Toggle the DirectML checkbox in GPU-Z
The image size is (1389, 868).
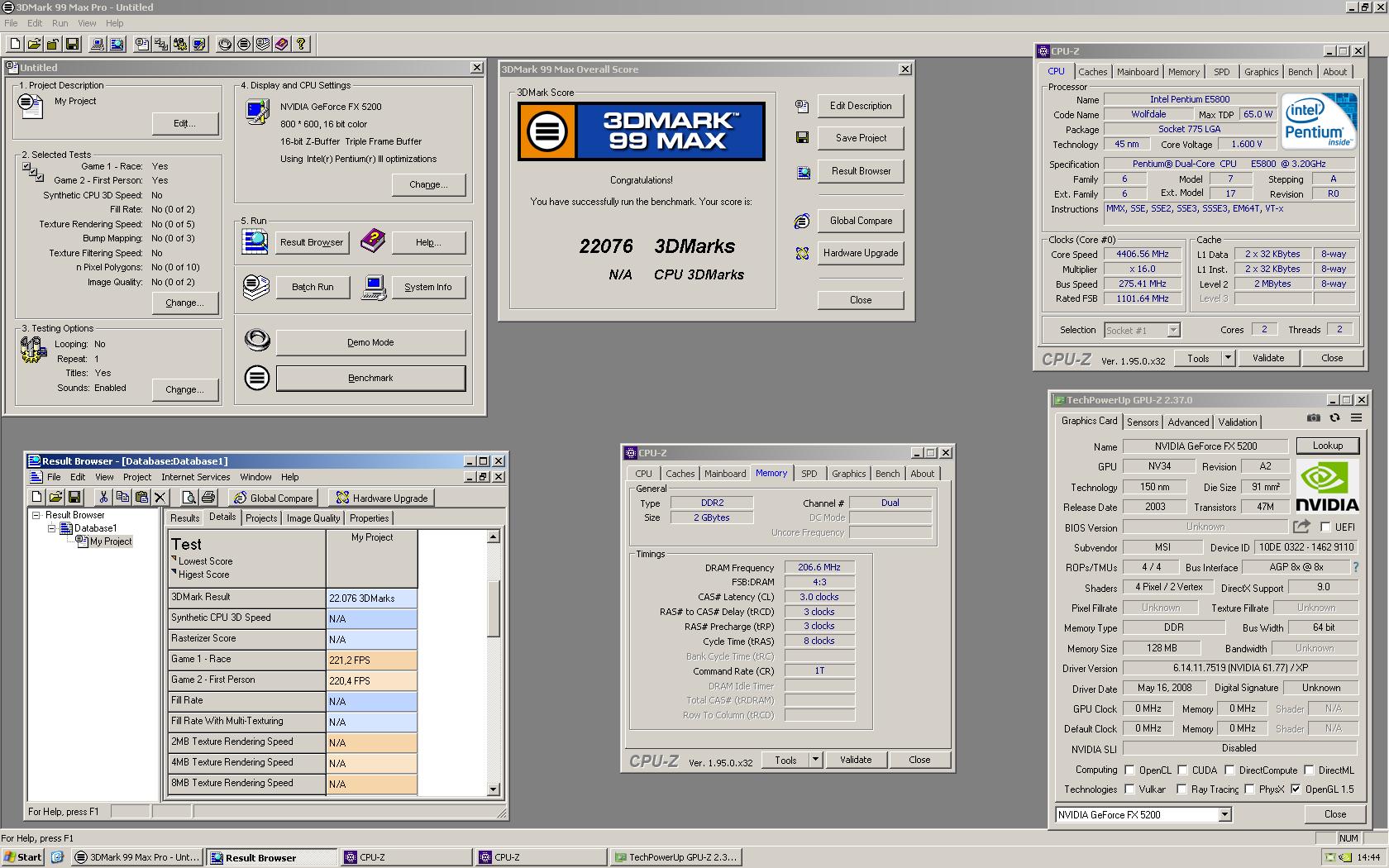click(x=1309, y=770)
